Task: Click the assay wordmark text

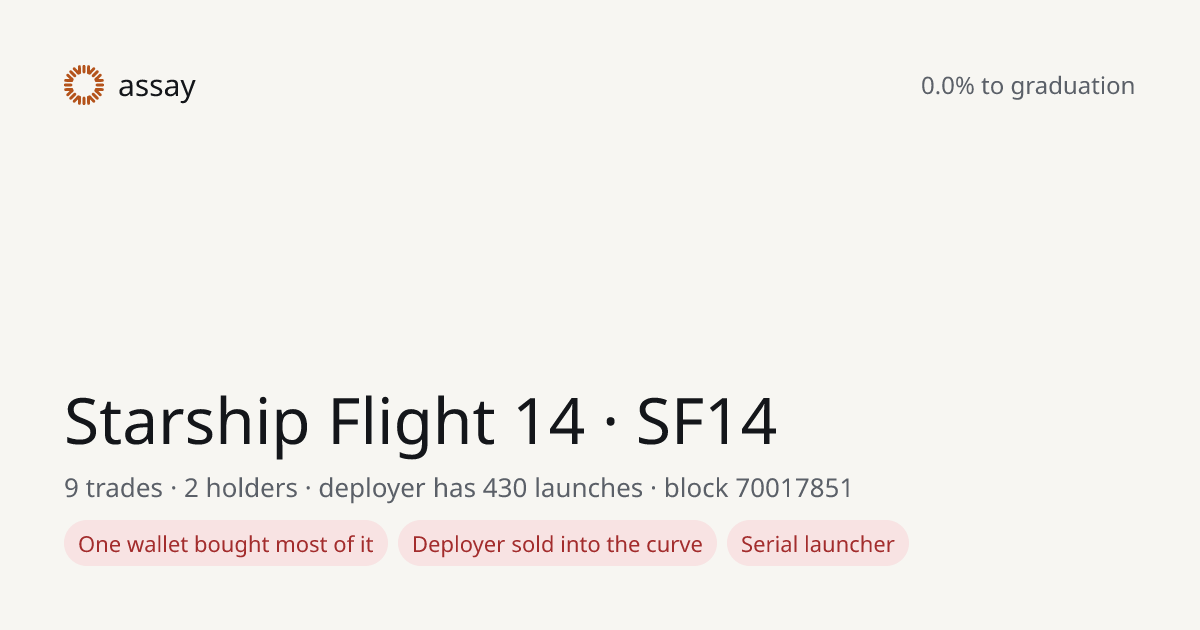Action: pos(157,87)
